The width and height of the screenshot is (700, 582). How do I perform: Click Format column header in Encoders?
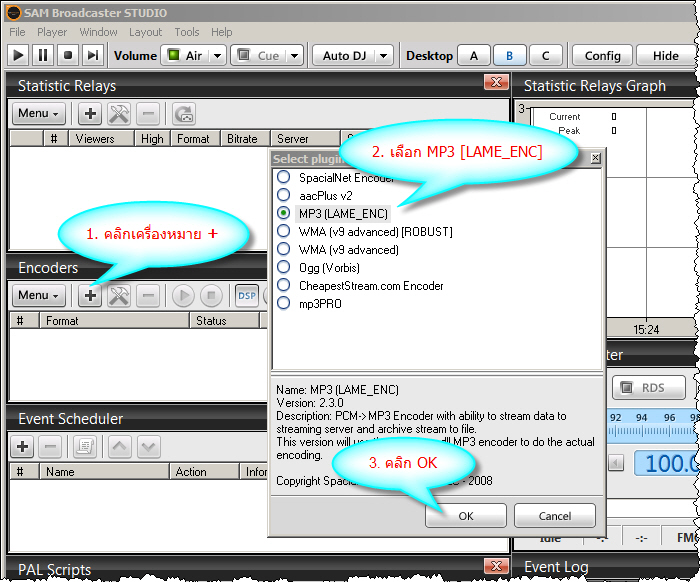[114, 320]
